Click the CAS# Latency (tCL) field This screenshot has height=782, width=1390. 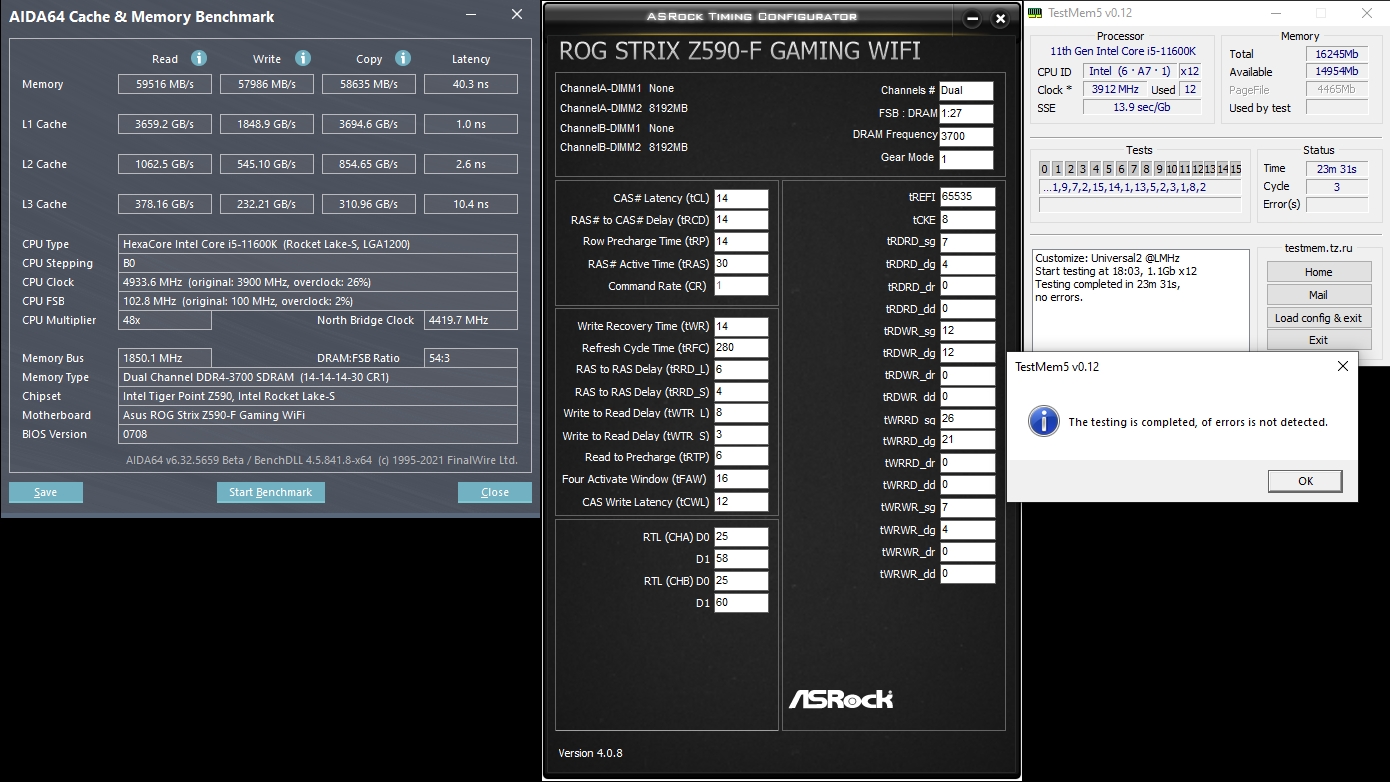pos(741,198)
